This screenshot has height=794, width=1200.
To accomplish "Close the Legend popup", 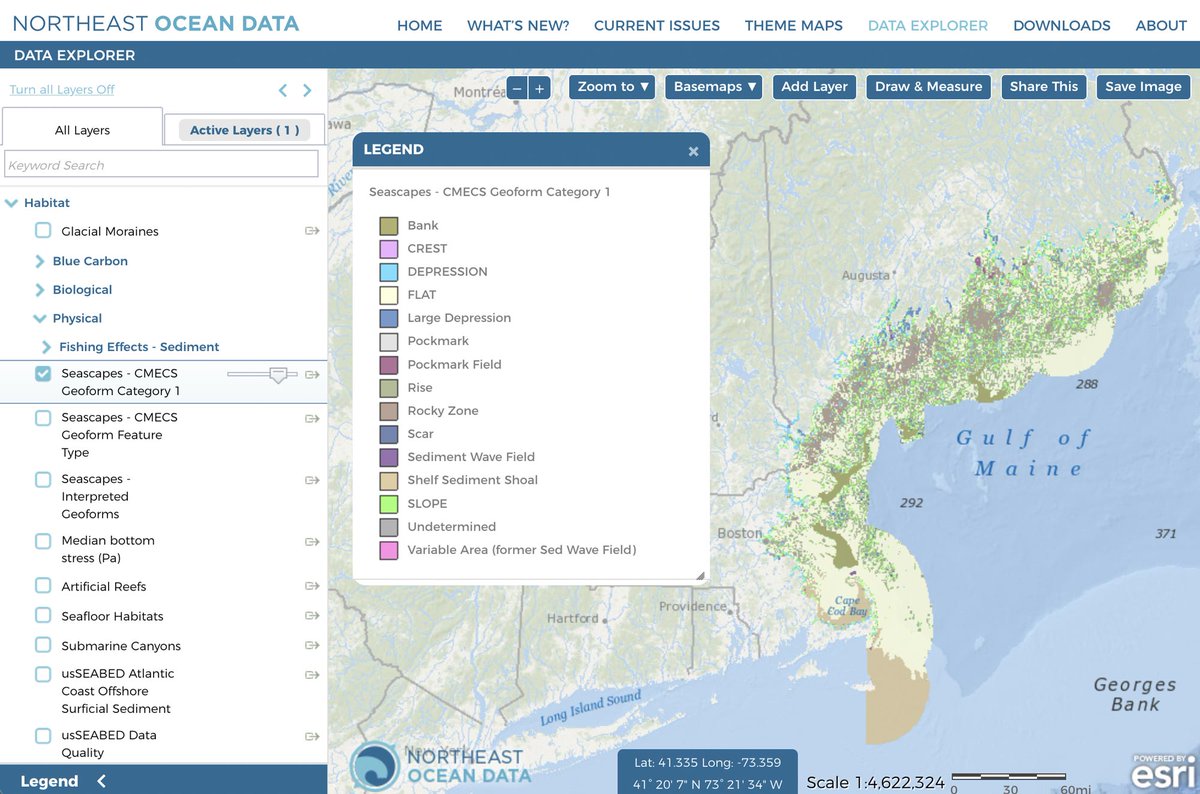I will [693, 151].
